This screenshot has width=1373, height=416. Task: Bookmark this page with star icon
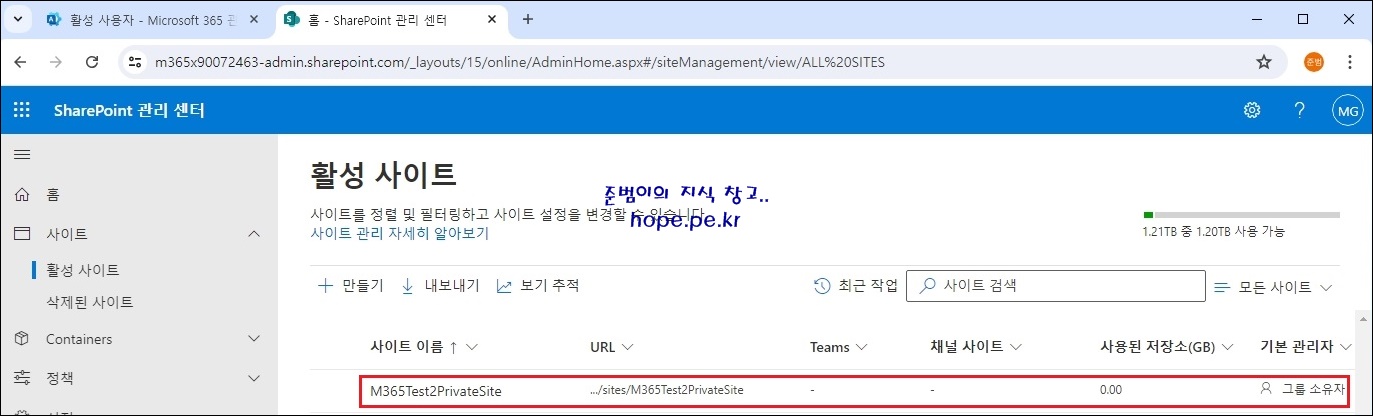pyautogui.click(x=1264, y=62)
